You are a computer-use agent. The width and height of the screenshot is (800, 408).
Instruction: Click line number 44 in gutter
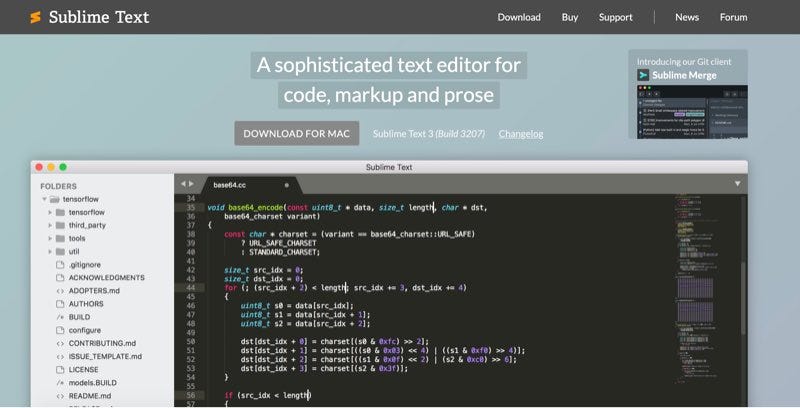tap(190, 288)
